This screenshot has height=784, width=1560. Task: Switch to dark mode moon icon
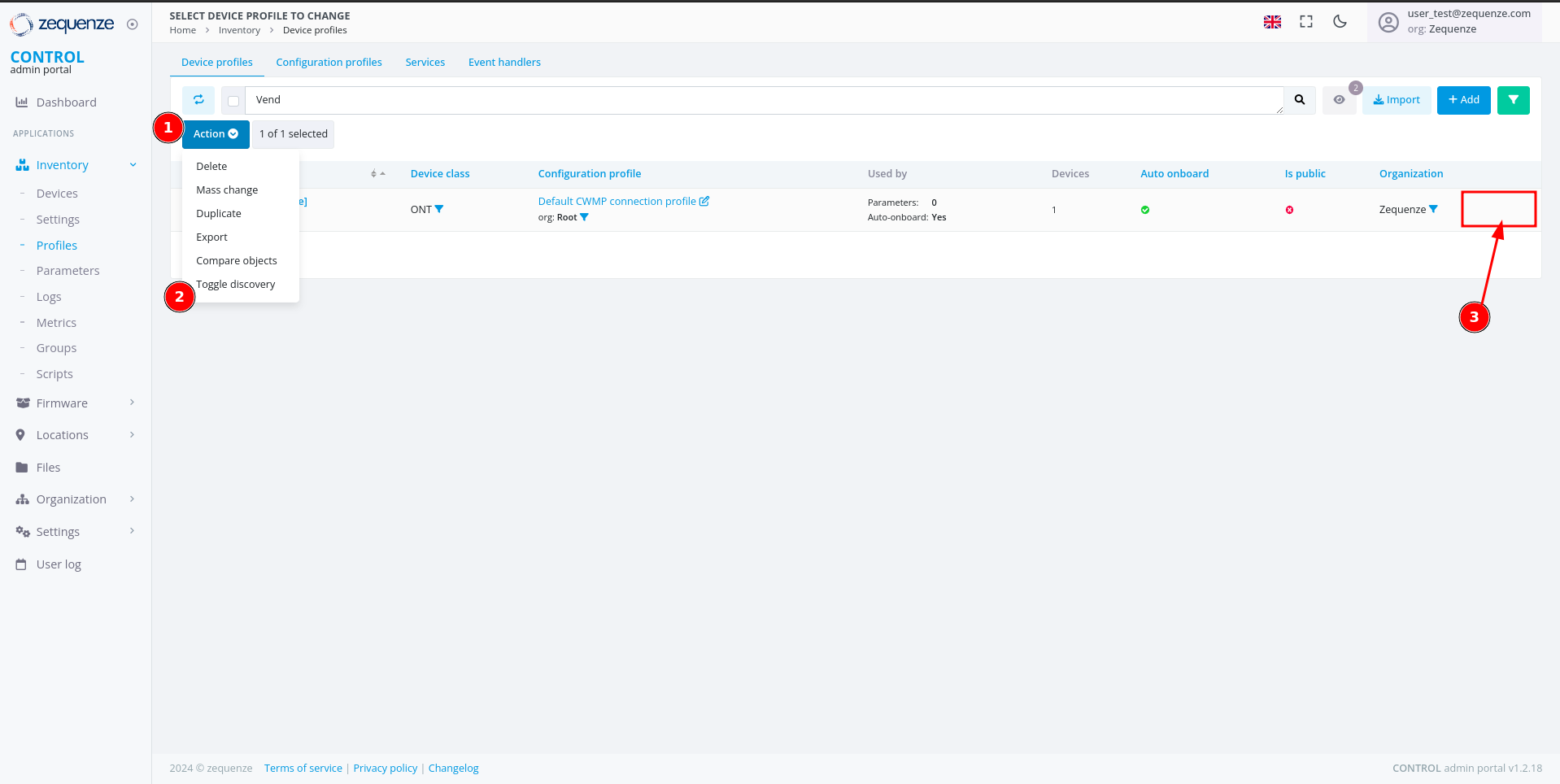1340,22
